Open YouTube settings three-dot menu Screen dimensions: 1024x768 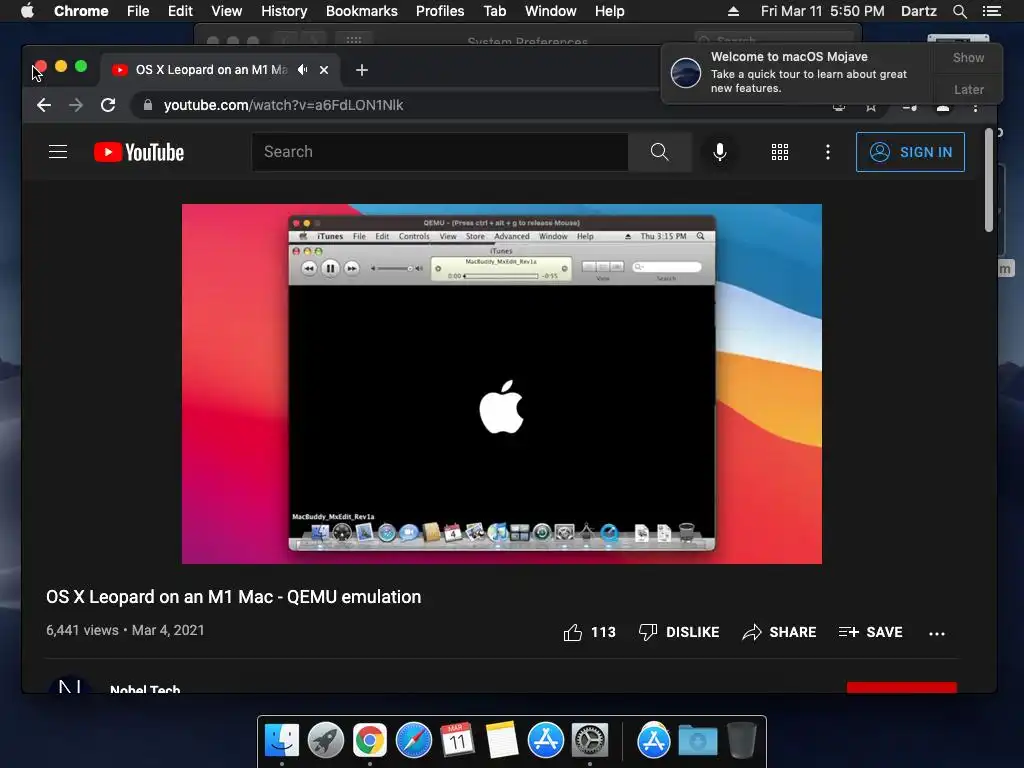click(827, 152)
